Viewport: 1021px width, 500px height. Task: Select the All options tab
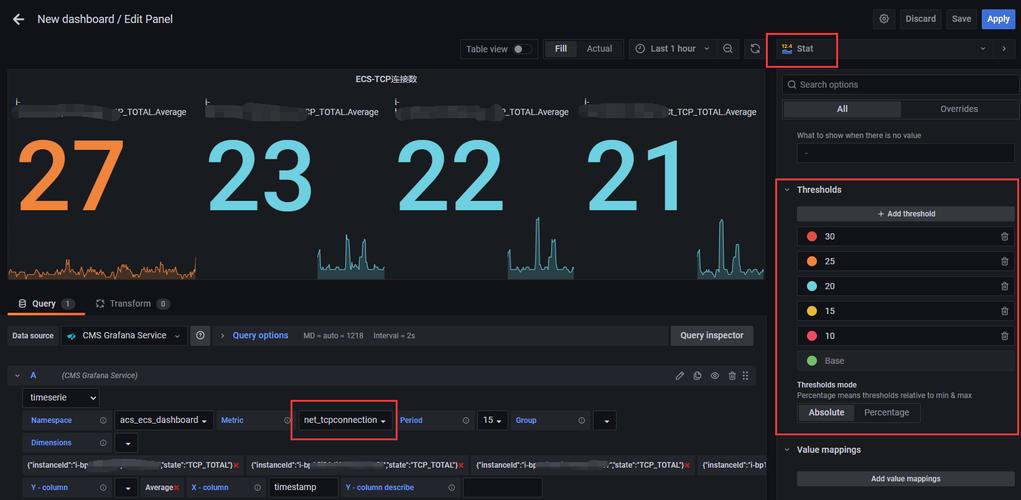pyautogui.click(x=842, y=109)
